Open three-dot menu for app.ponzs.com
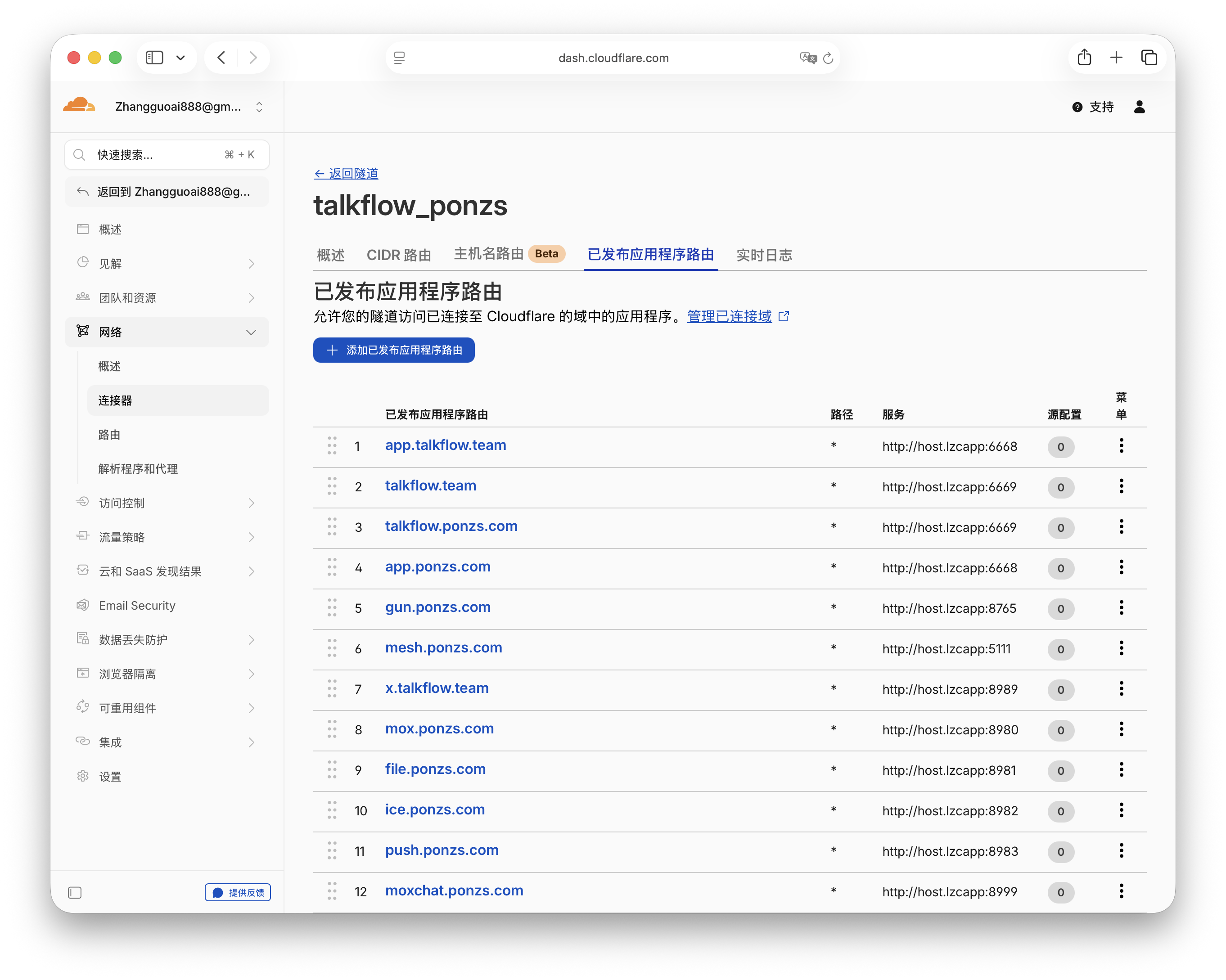1226x980 pixels. [x=1121, y=567]
